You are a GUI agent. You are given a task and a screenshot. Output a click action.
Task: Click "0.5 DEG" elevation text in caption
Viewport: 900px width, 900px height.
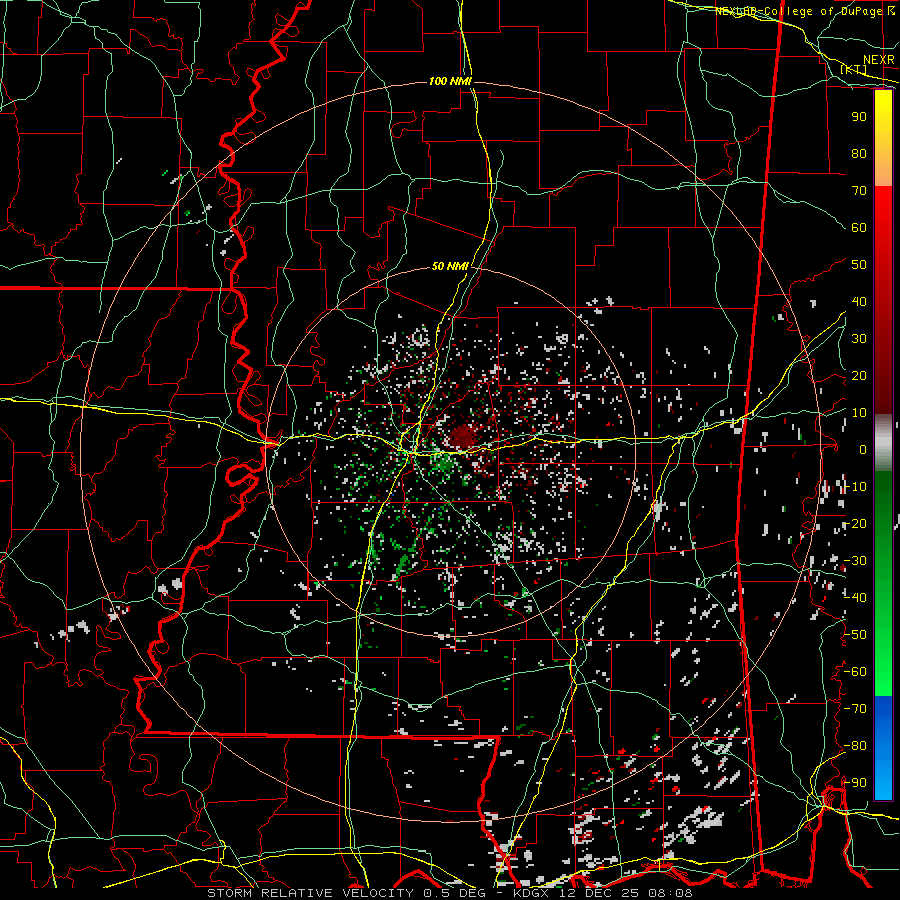(453, 893)
